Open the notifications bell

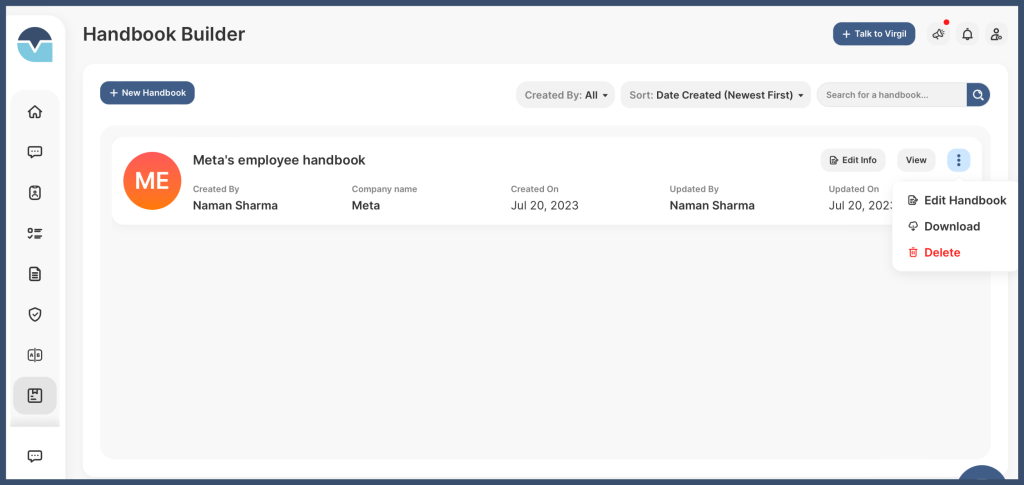tap(967, 35)
